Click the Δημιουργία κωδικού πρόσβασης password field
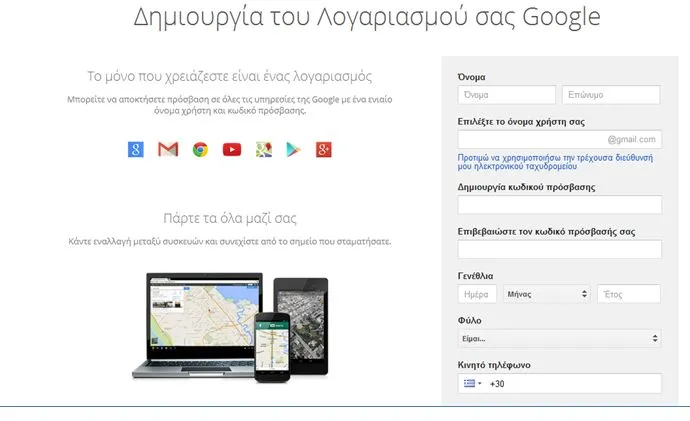690x421 pixels. (x=559, y=205)
